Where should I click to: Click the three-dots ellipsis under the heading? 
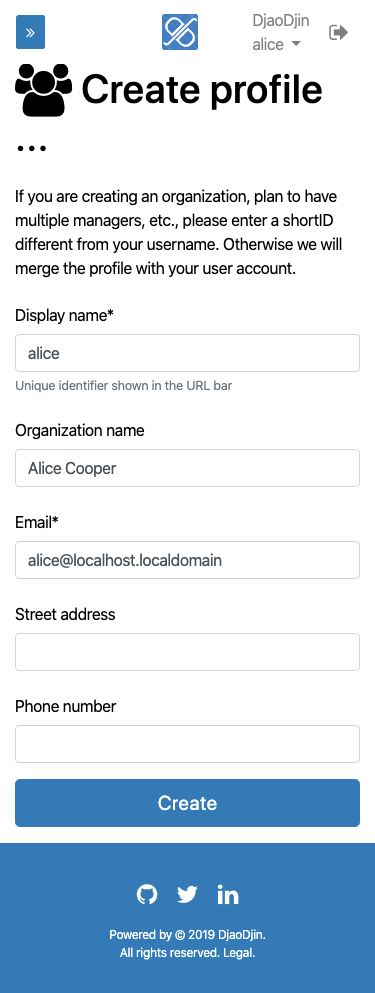31,149
